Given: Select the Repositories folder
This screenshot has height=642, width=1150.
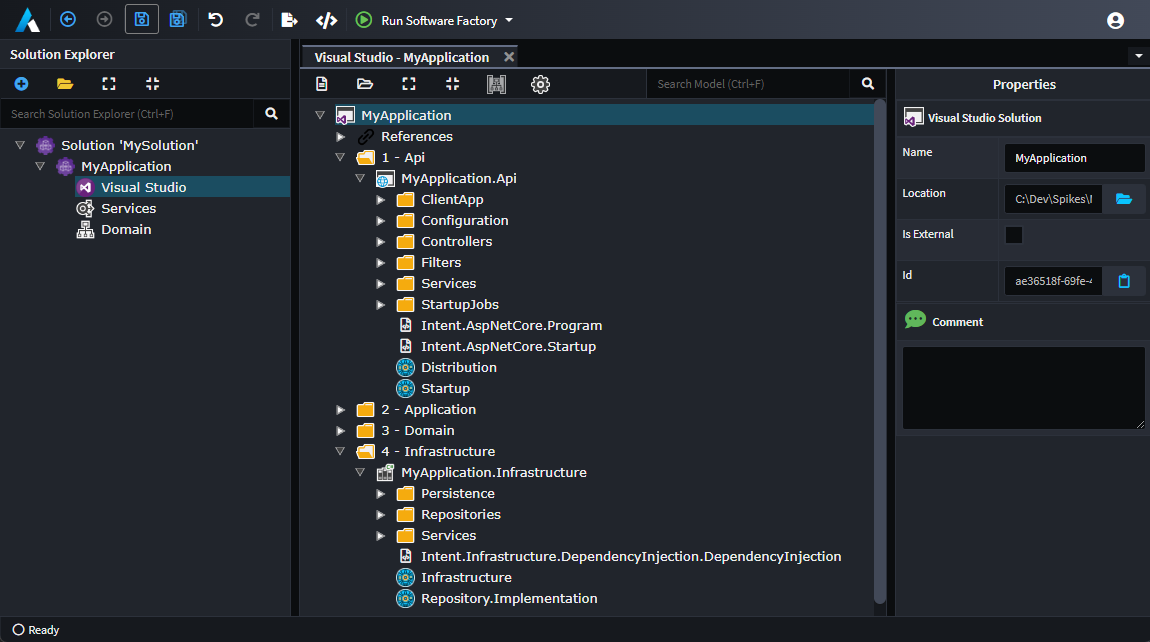Looking at the screenshot, I should [461, 514].
